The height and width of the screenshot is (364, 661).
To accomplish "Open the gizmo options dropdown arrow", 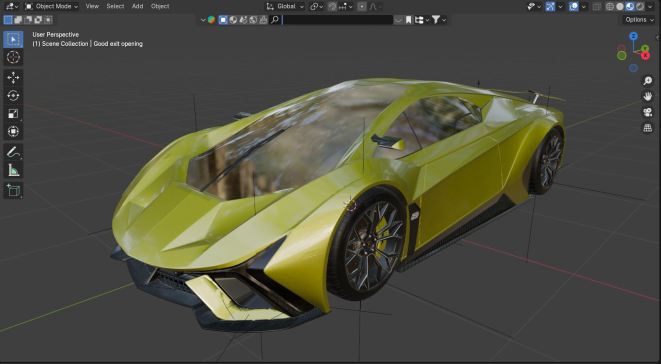I will tap(561, 6).
